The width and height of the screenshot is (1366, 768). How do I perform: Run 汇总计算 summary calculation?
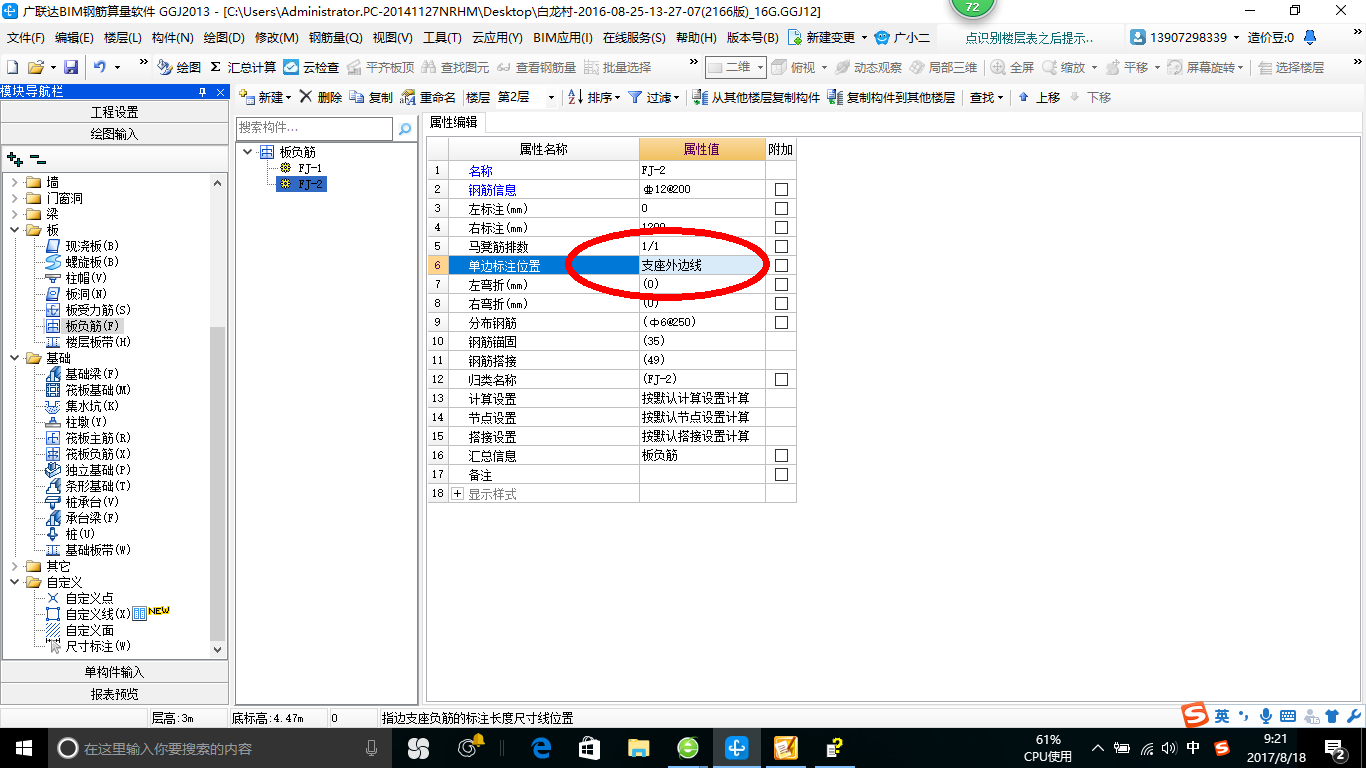point(243,67)
